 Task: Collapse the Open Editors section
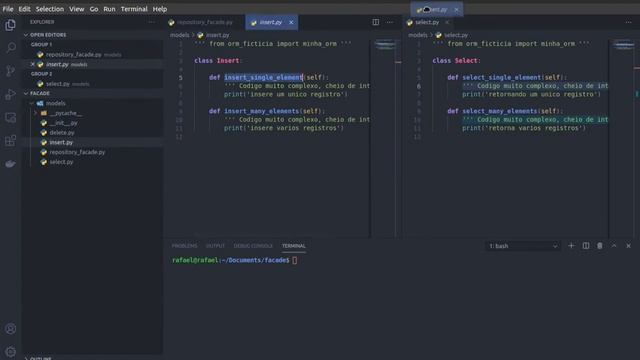[x=48, y=35]
